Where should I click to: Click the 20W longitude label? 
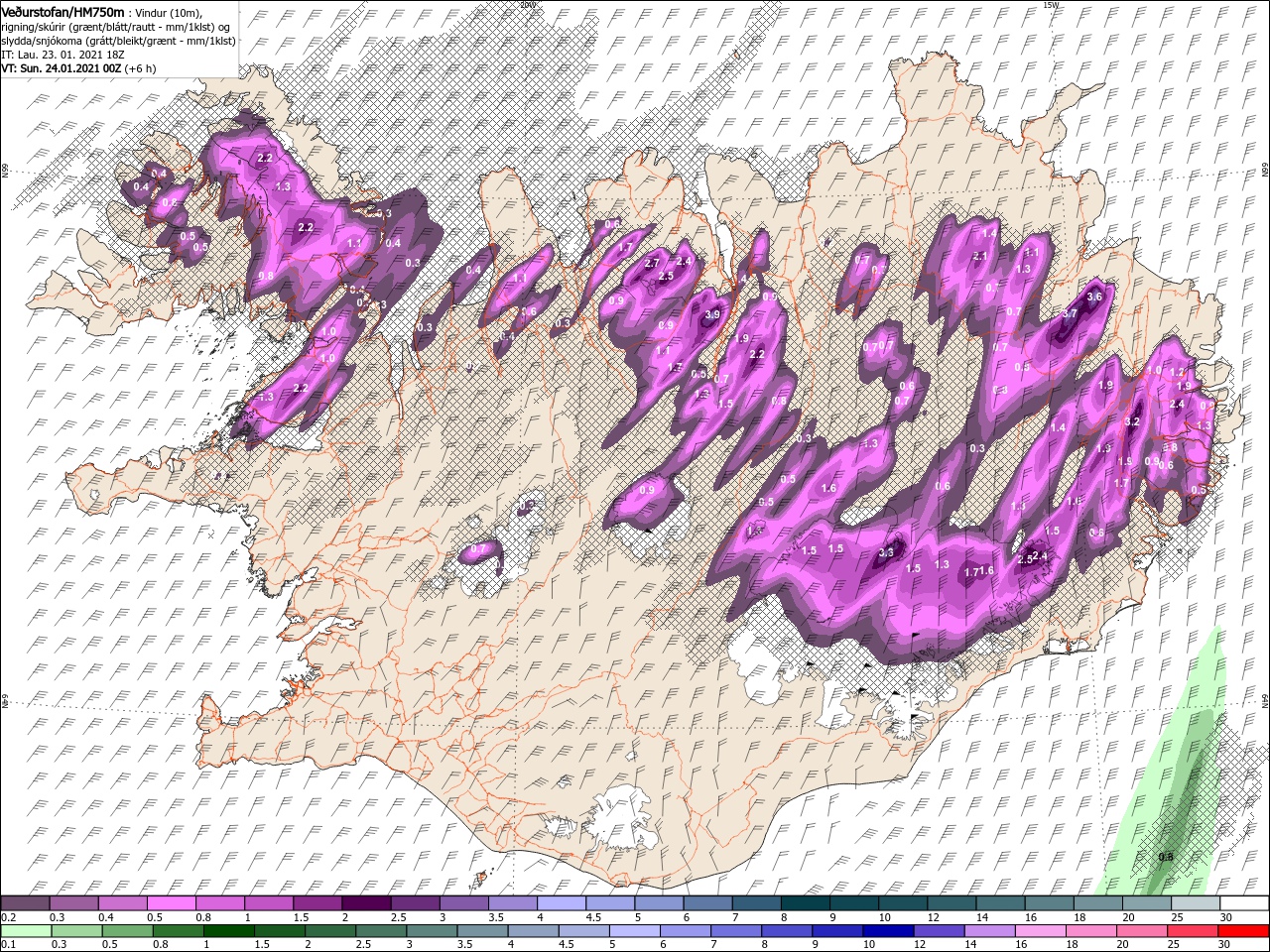527,4
